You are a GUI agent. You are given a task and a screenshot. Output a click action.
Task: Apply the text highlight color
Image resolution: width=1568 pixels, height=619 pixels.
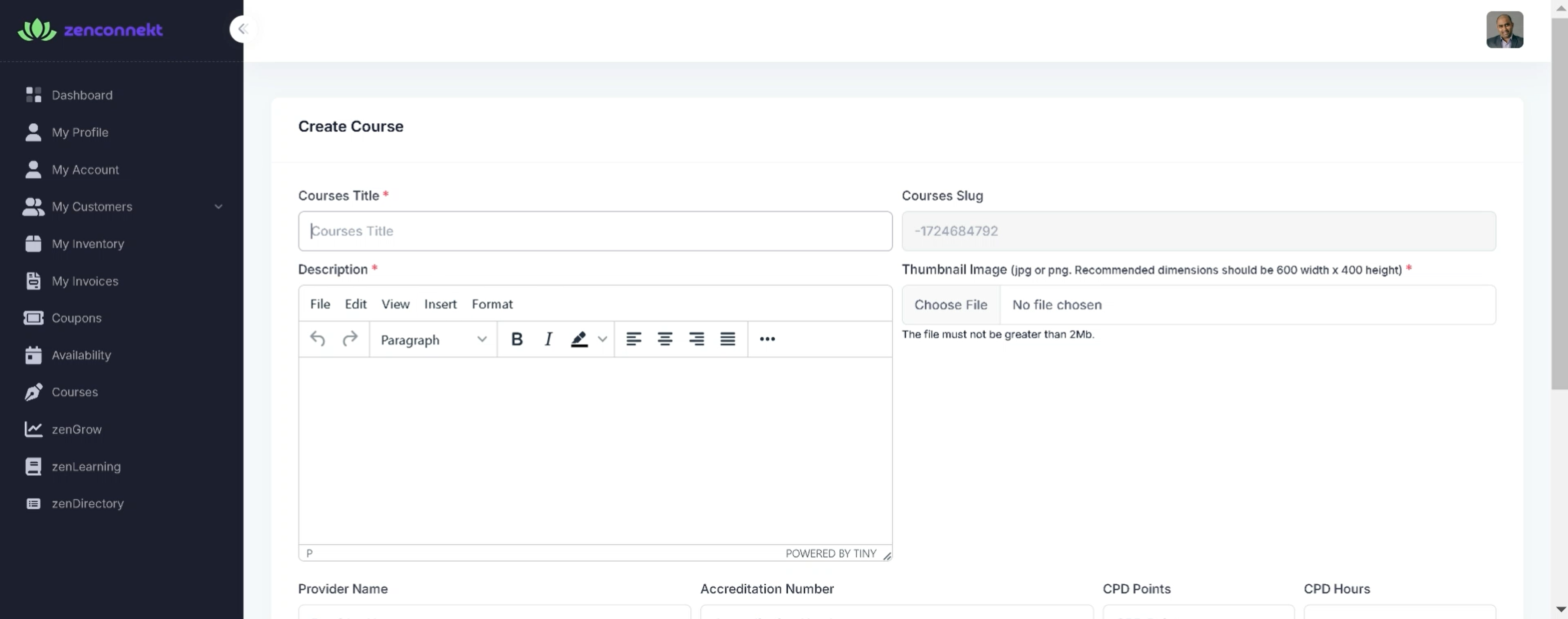click(x=579, y=339)
